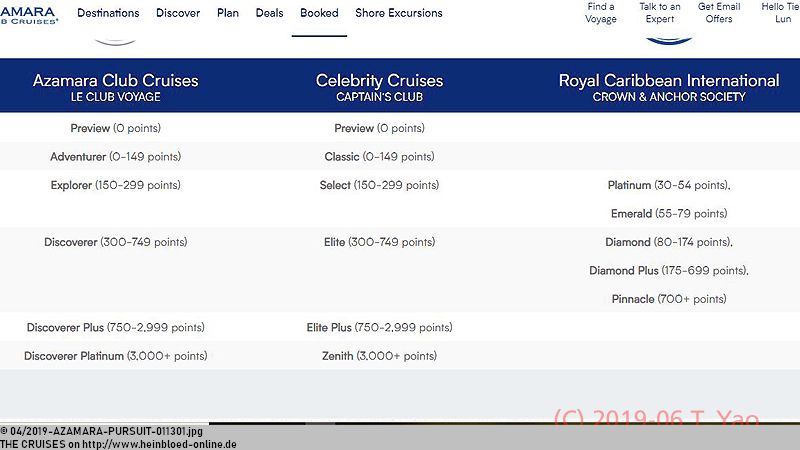Viewport: 800px width, 450px height.
Task: Click the Diamond Plus tier entry
Action: [669, 270]
